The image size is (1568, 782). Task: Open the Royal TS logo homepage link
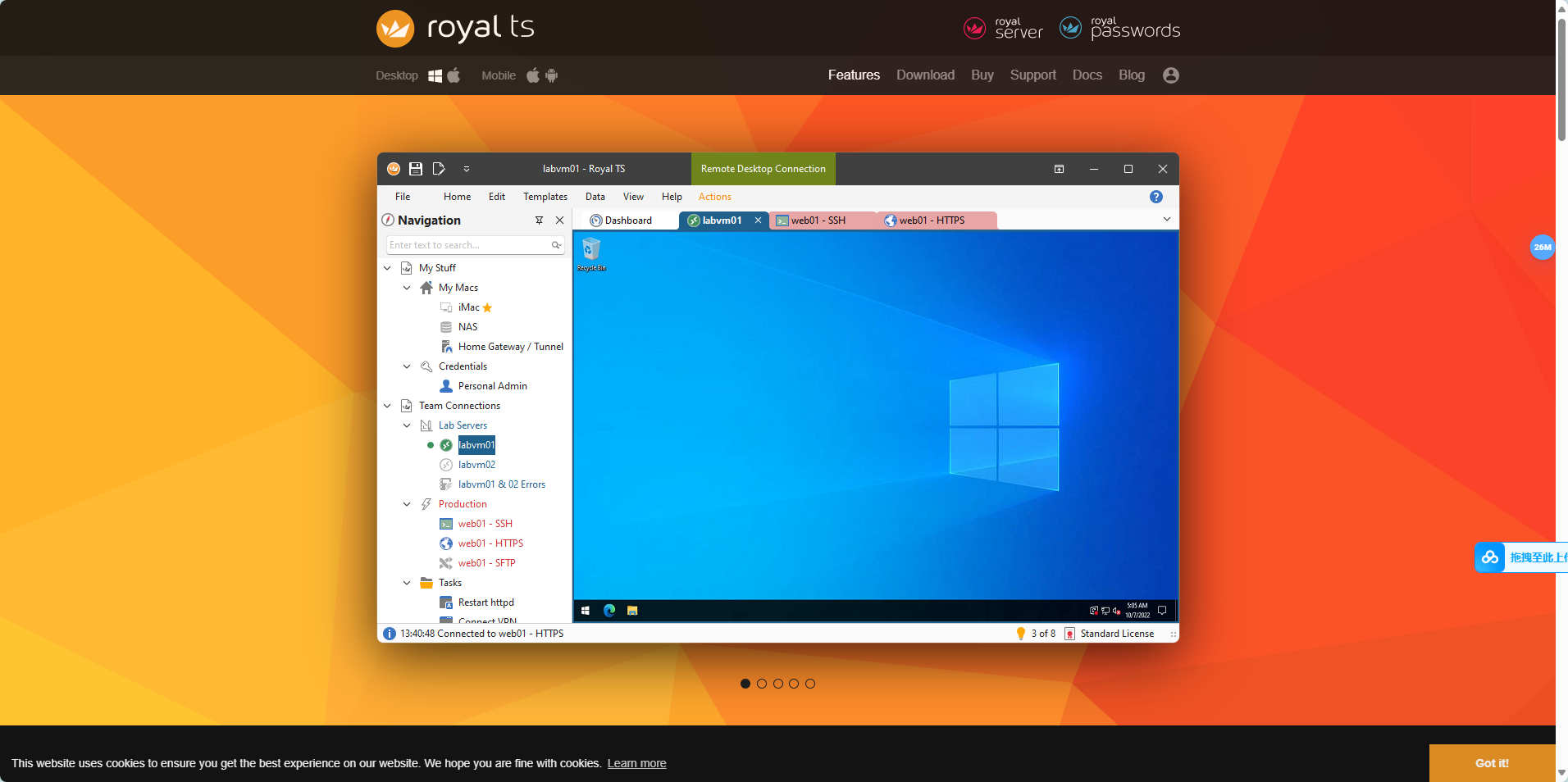(455, 28)
